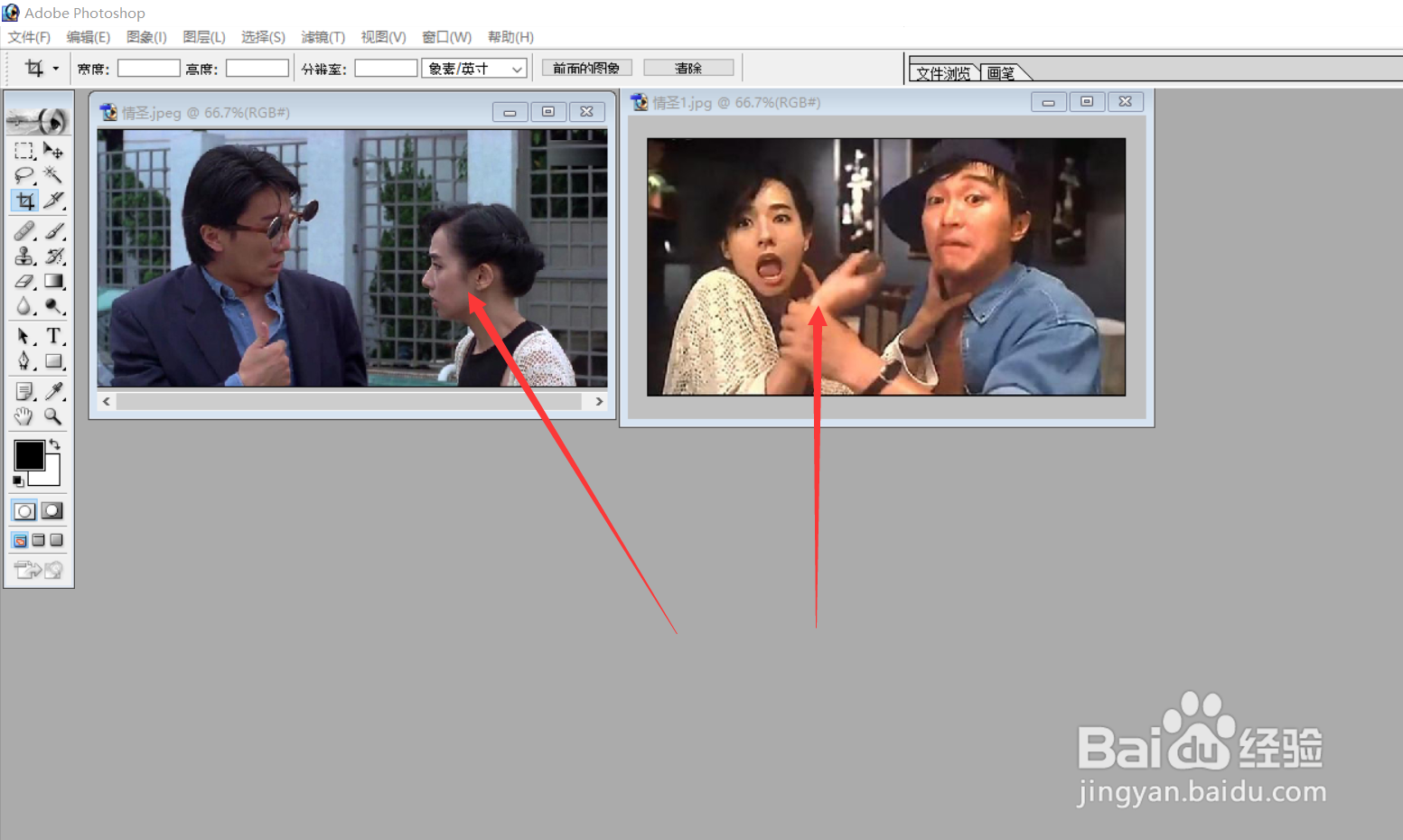Viewport: 1403px width, 840px height.
Task: Click the 前面的图象 button
Action: (586, 69)
